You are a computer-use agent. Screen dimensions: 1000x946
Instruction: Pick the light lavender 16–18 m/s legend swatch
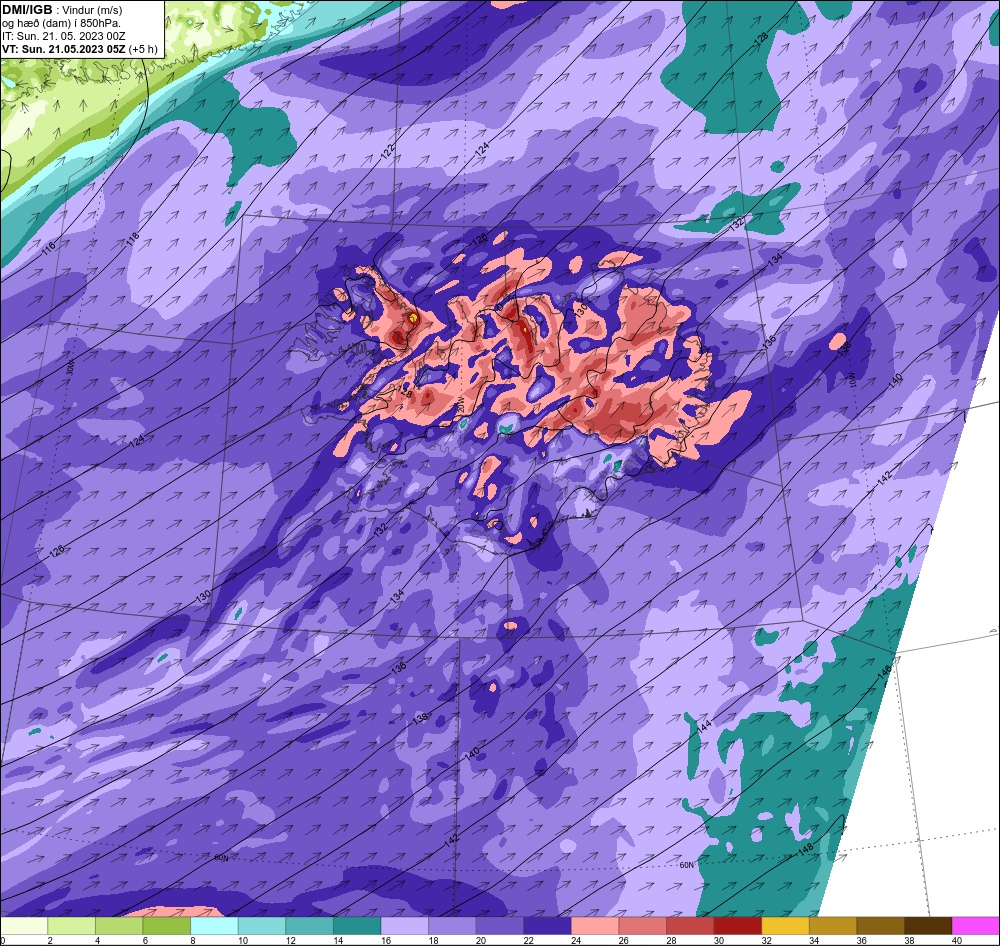(404, 926)
